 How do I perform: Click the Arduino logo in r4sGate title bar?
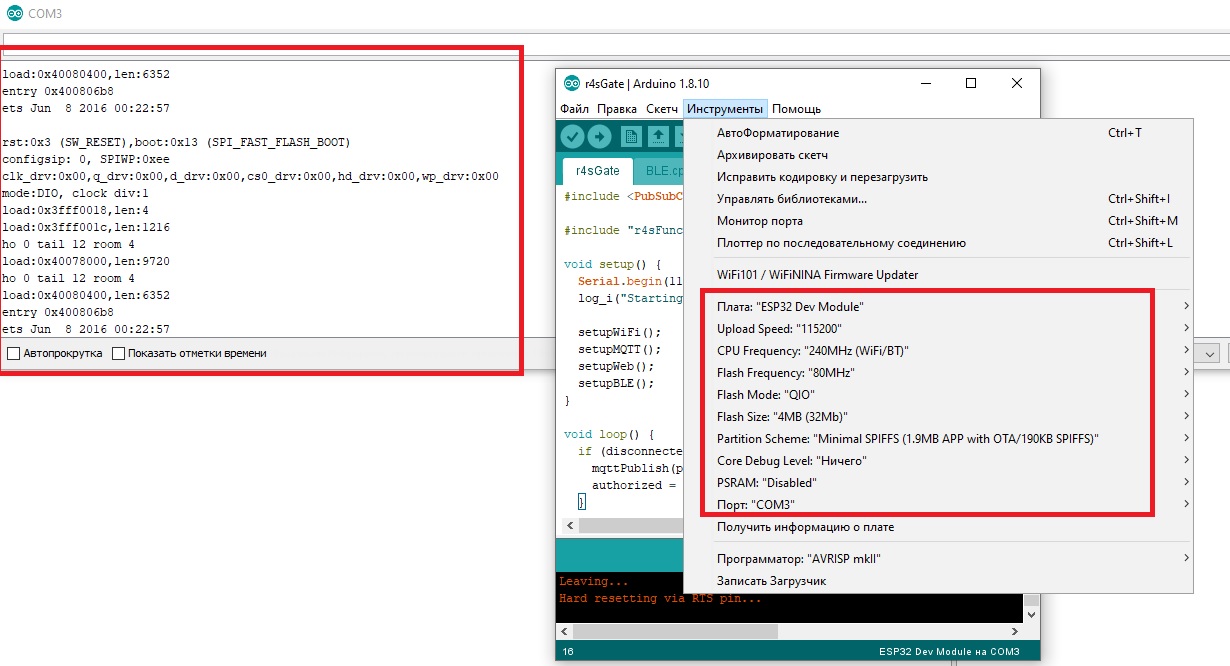coord(571,84)
